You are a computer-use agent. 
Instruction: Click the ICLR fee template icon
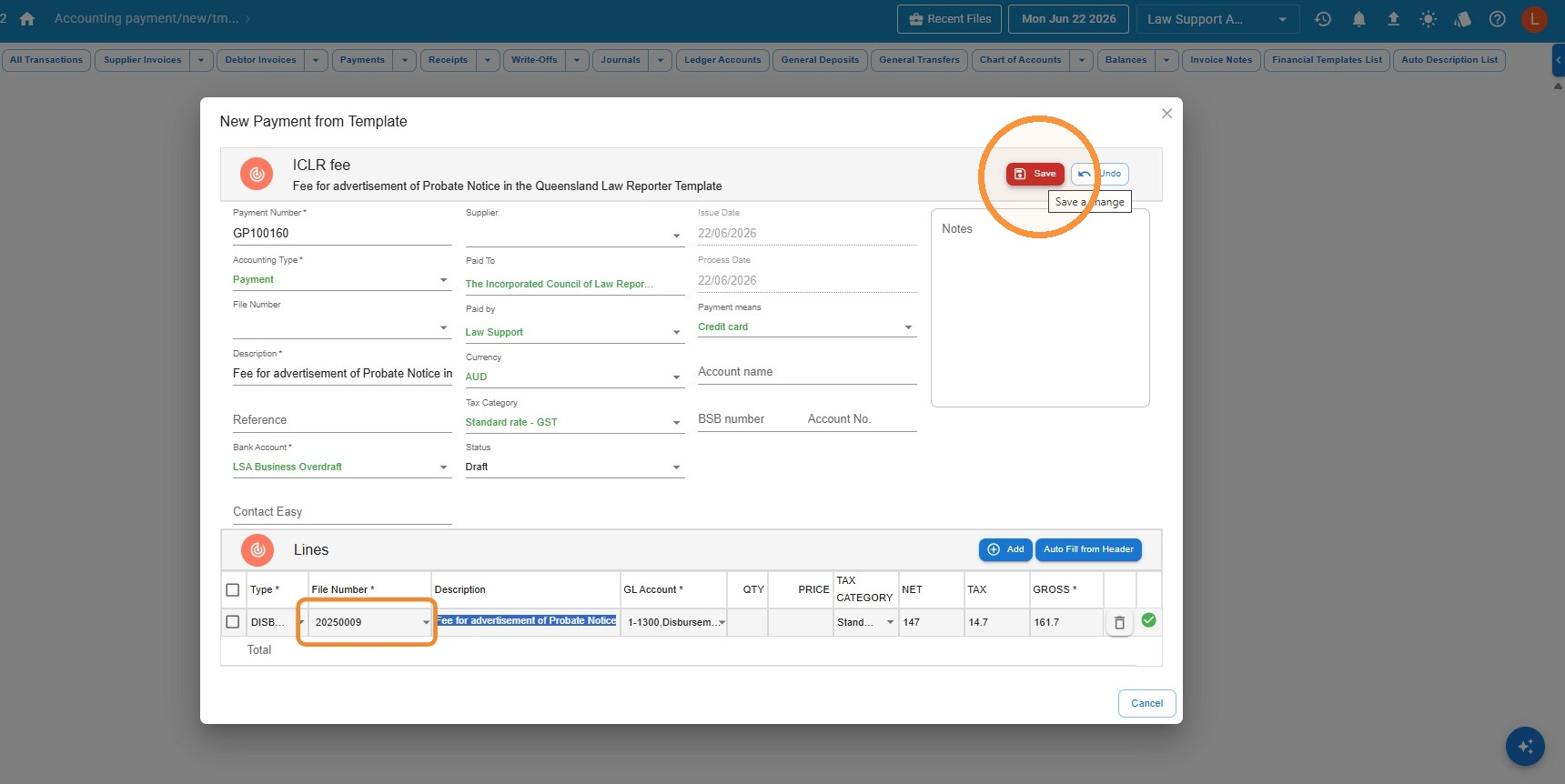(x=257, y=174)
